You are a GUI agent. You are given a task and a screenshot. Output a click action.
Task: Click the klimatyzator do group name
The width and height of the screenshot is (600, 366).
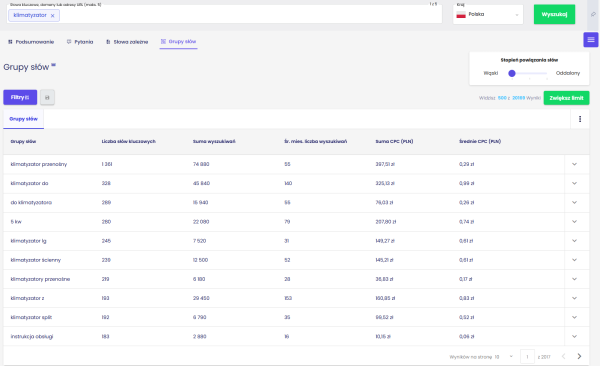click(29, 183)
